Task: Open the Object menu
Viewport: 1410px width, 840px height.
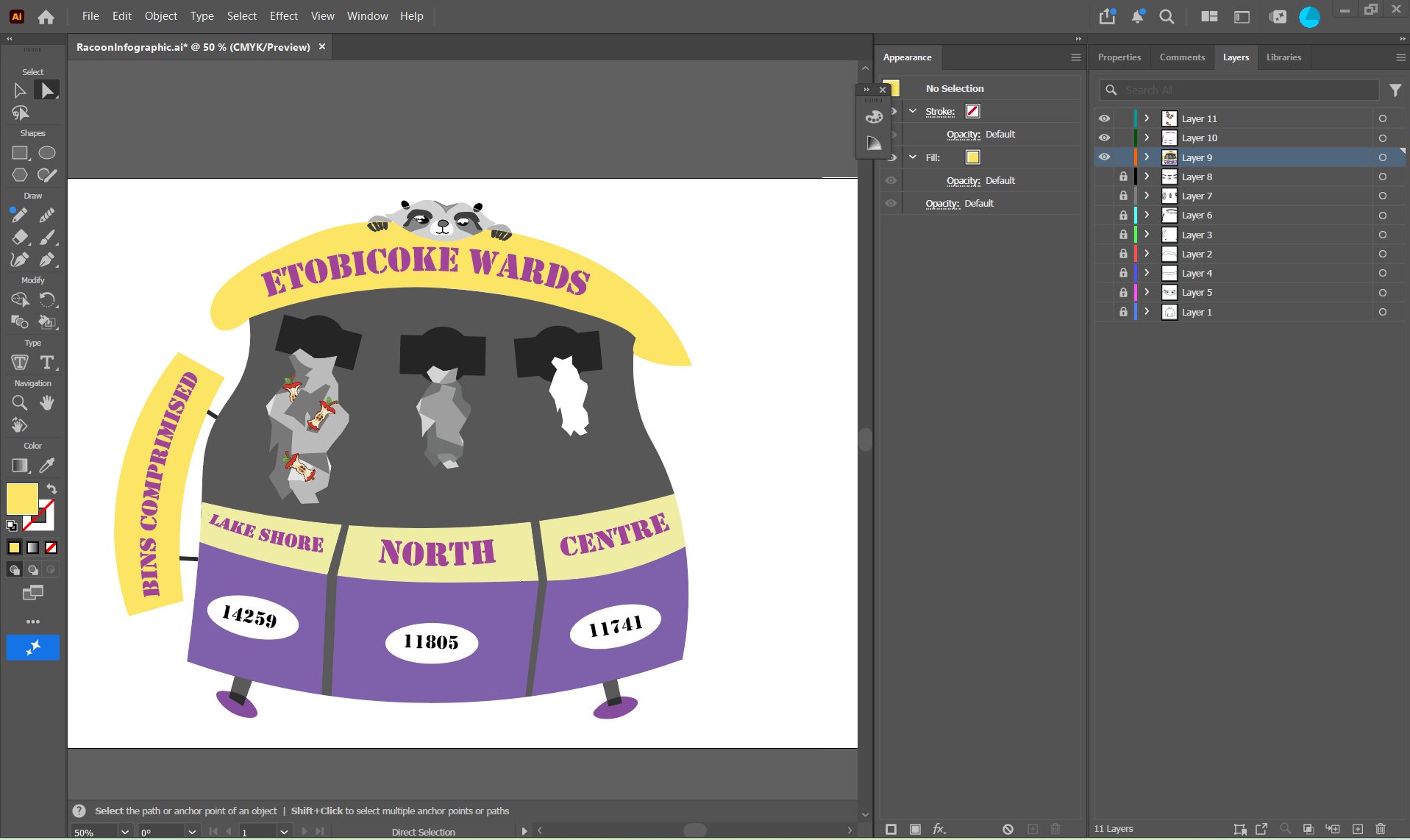Action: (x=160, y=15)
